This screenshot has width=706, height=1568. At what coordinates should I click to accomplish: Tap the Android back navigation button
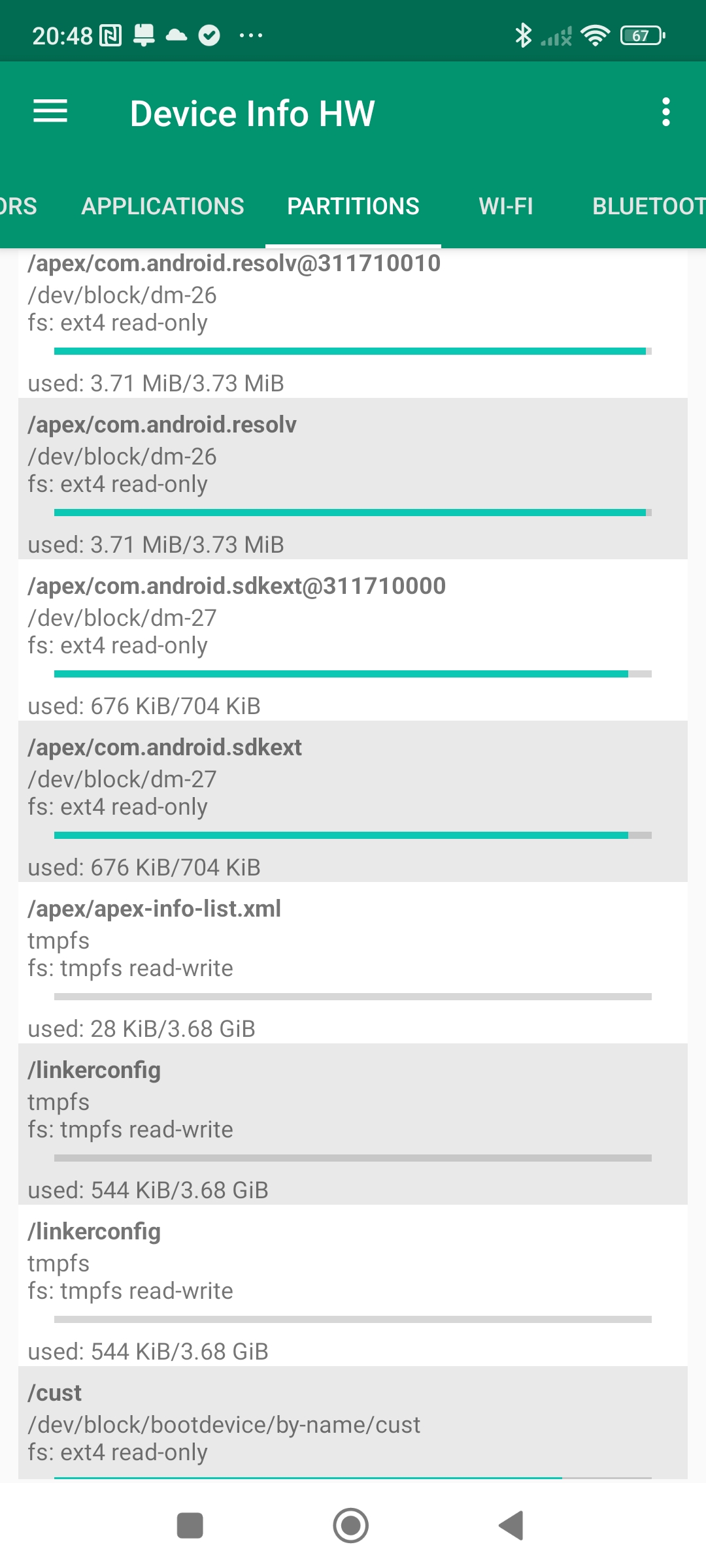[x=511, y=1526]
